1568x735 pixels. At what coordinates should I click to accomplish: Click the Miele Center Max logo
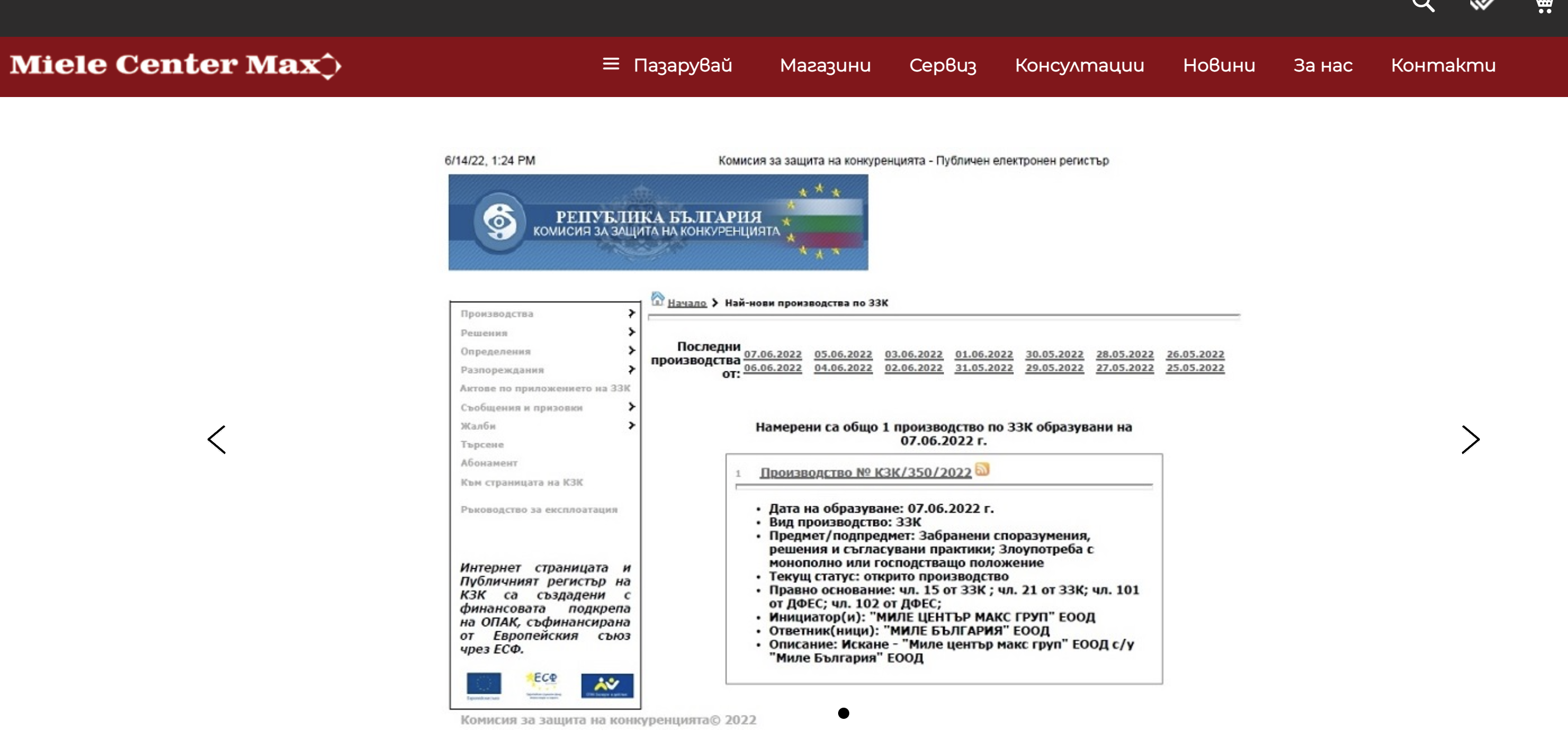pyautogui.click(x=175, y=65)
